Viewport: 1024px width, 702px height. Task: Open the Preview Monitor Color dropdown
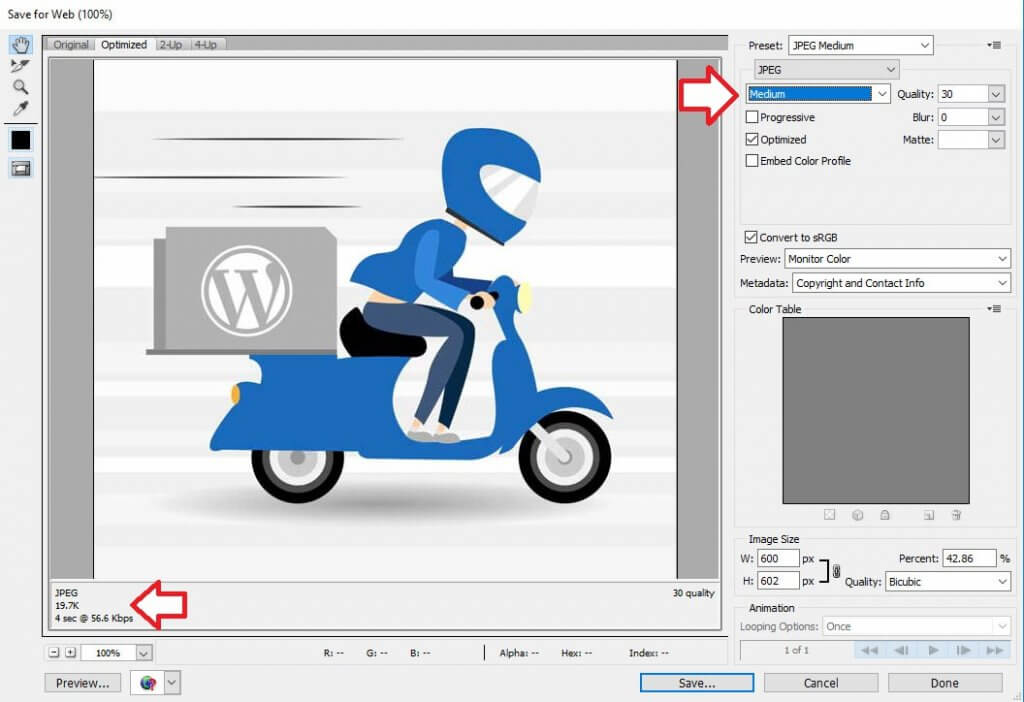coord(897,259)
